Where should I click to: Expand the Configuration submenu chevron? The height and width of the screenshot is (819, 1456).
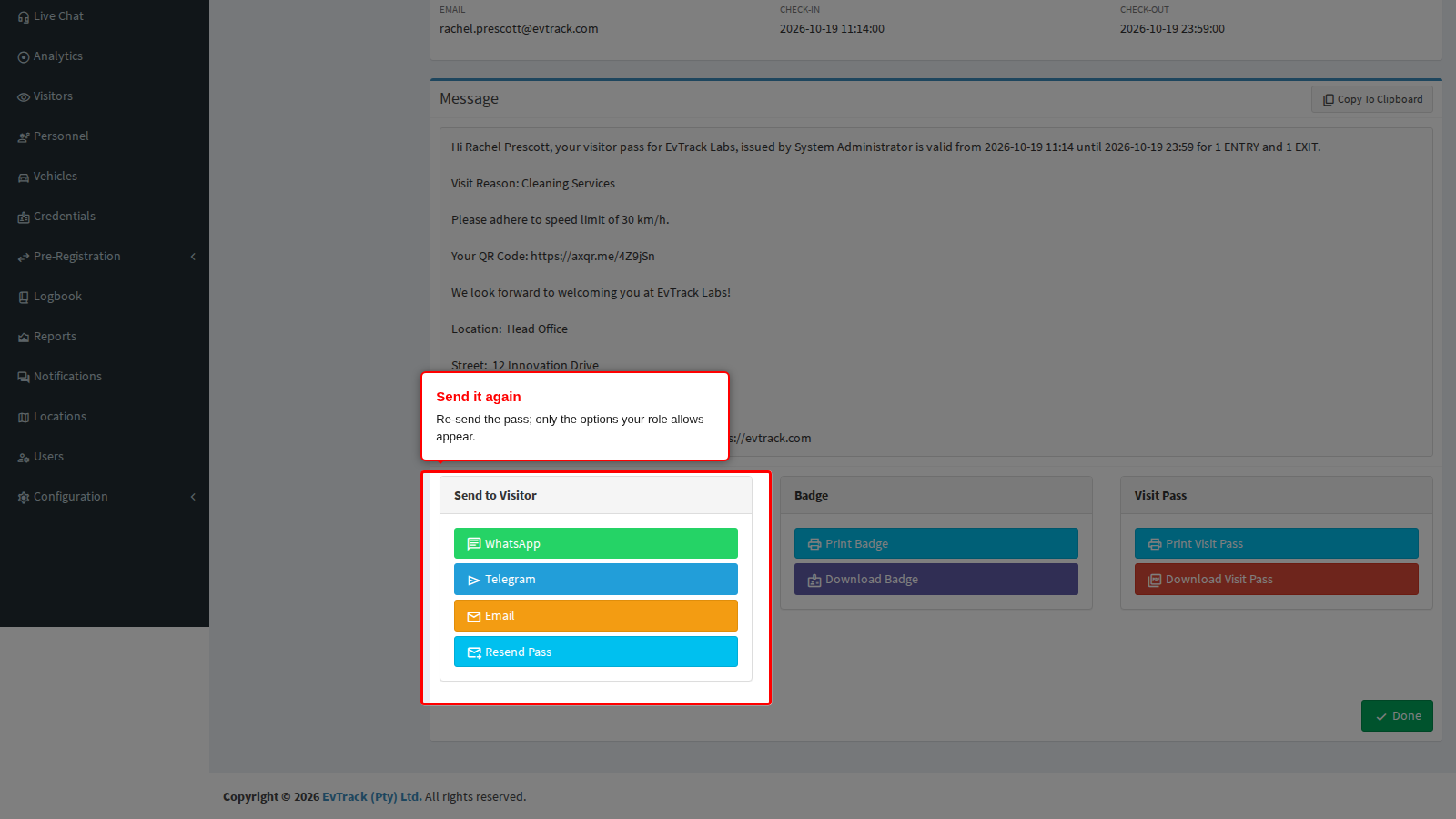click(x=193, y=497)
